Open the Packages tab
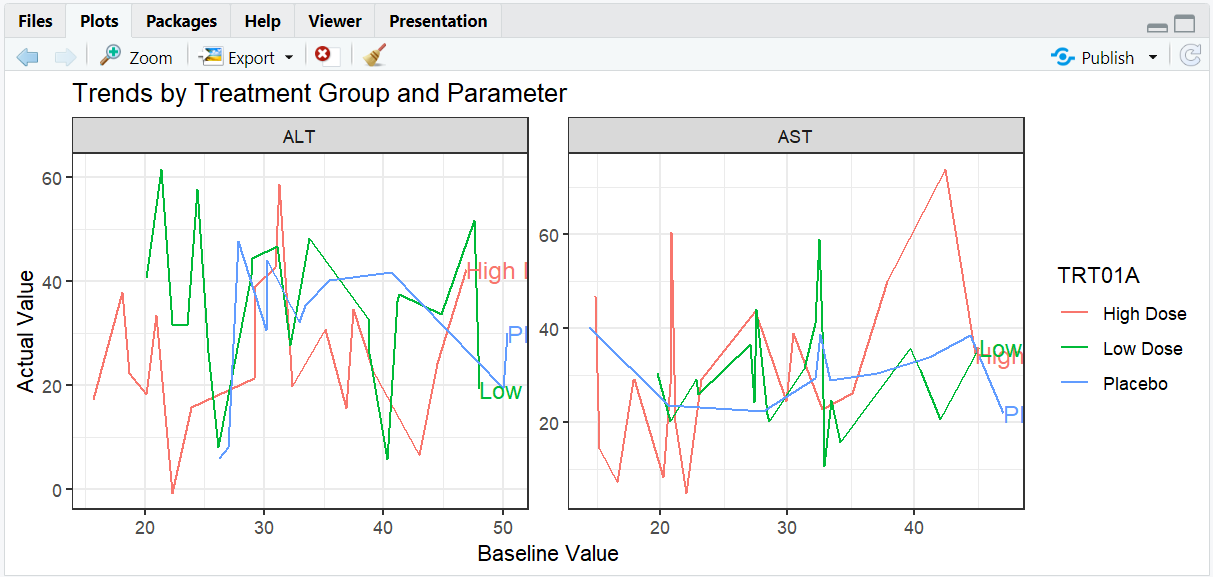The width and height of the screenshot is (1213, 577). click(x=181, y=21)
